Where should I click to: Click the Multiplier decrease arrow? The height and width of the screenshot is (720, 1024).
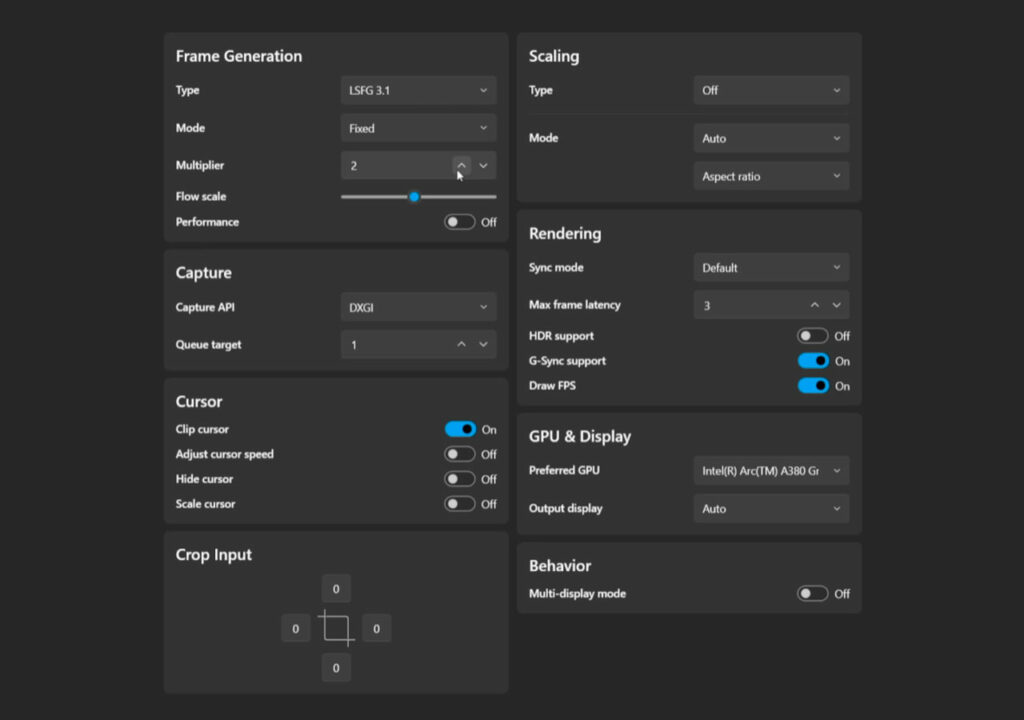coord(483,166)
